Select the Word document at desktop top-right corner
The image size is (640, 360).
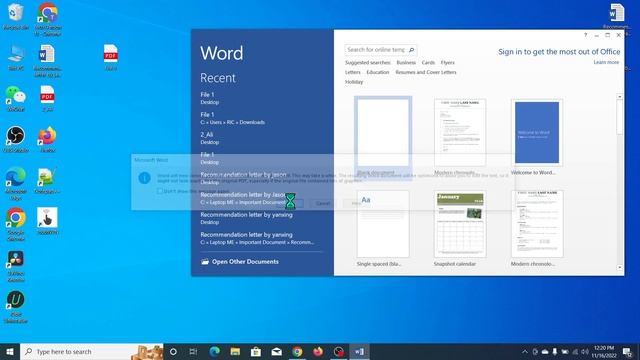[616, 16]
